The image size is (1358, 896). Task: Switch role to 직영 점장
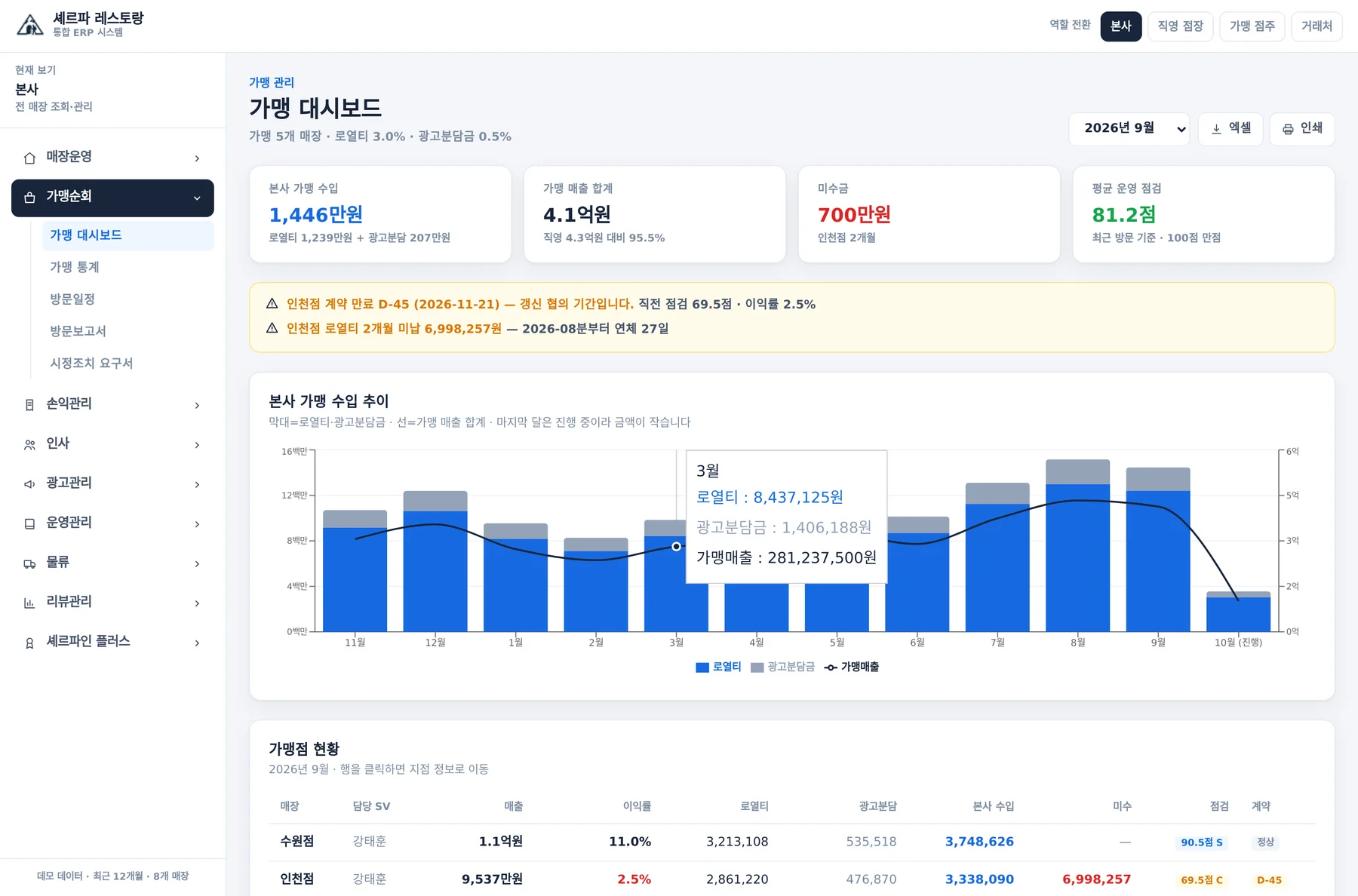point(1180,26)
